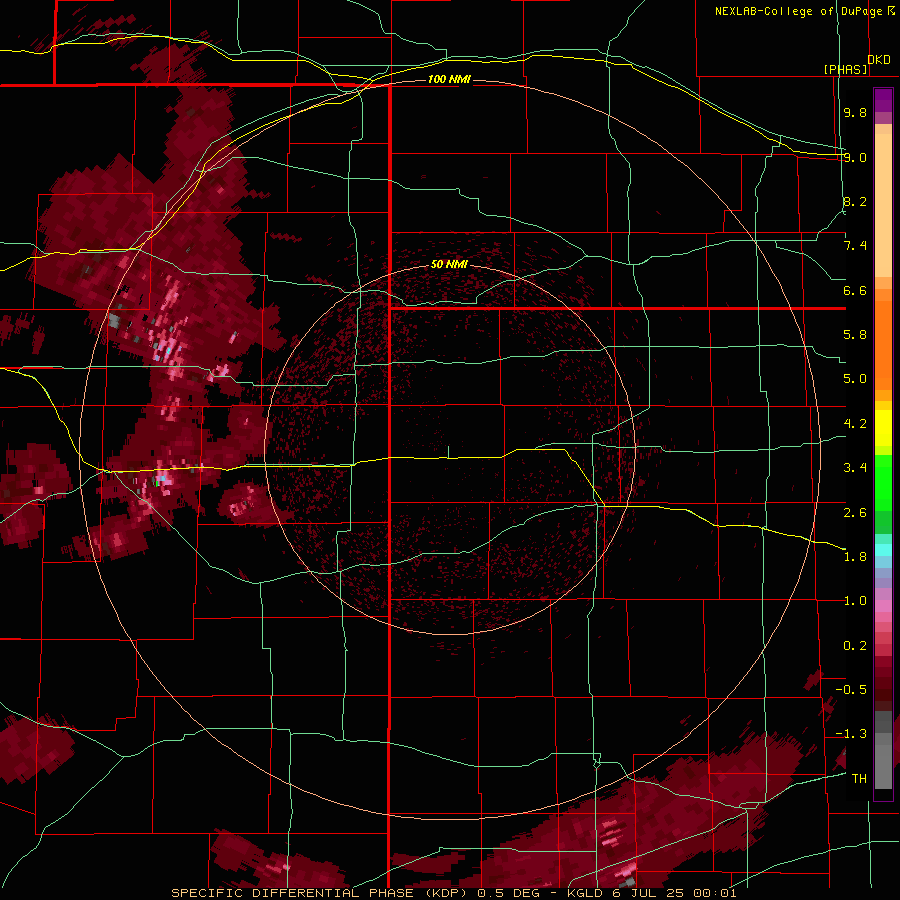Click the -0.5 legend value
Viewport: 900px width, 900px height.
(x=851, y=690)
